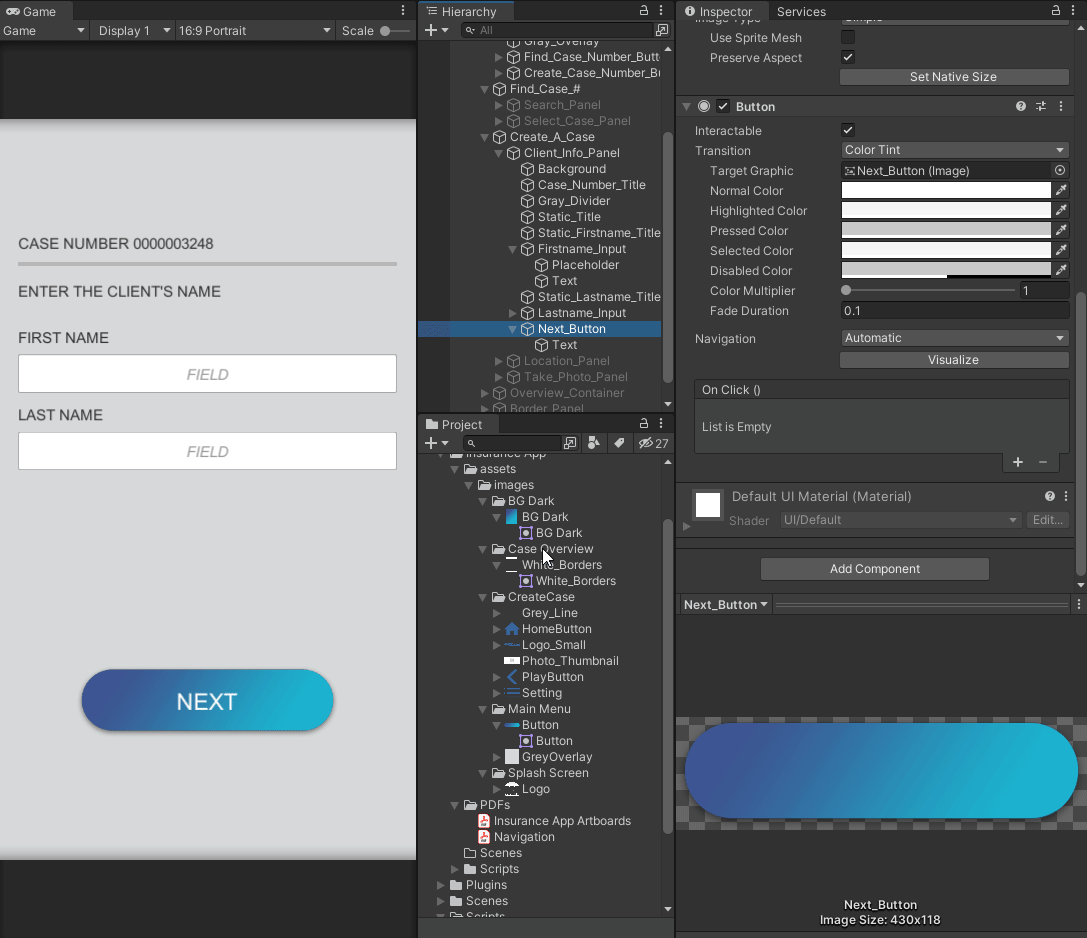The height and width of the screenshot is (938, 1087).
Task: Select HomeButton asset in Project
Action: point(556,629)
